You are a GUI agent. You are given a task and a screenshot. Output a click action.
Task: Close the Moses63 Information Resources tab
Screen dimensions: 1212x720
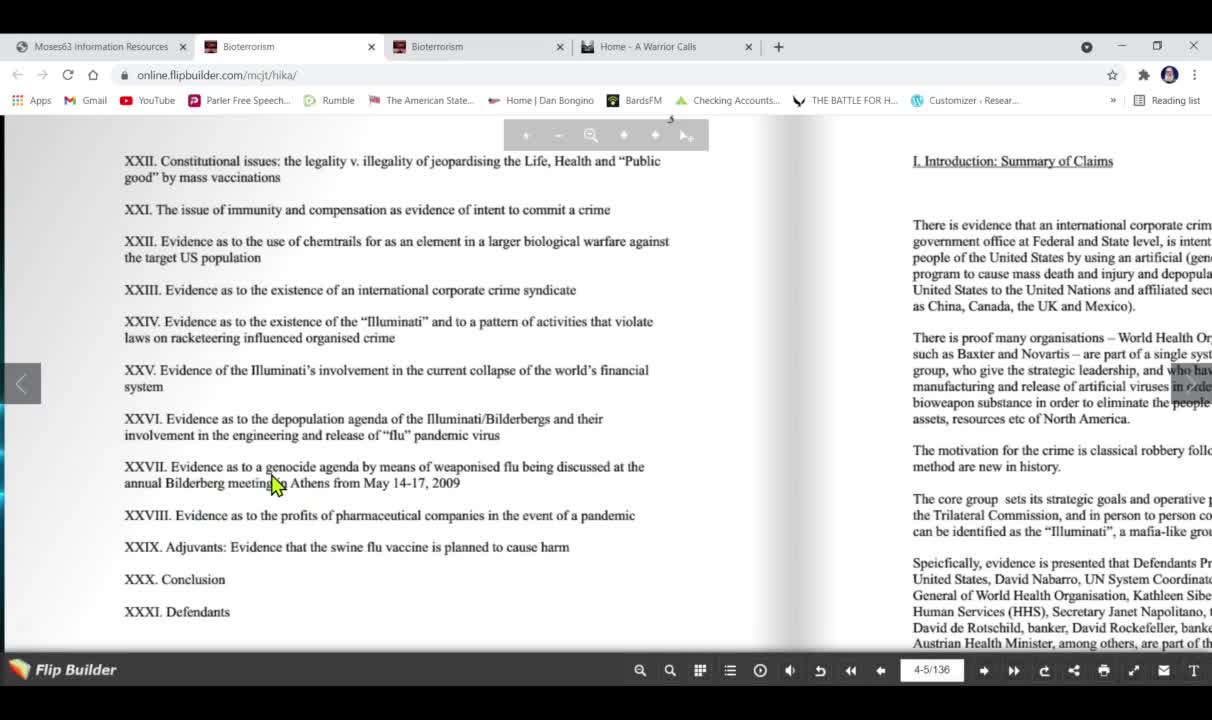pyautogui.click(x=183, y=46)
